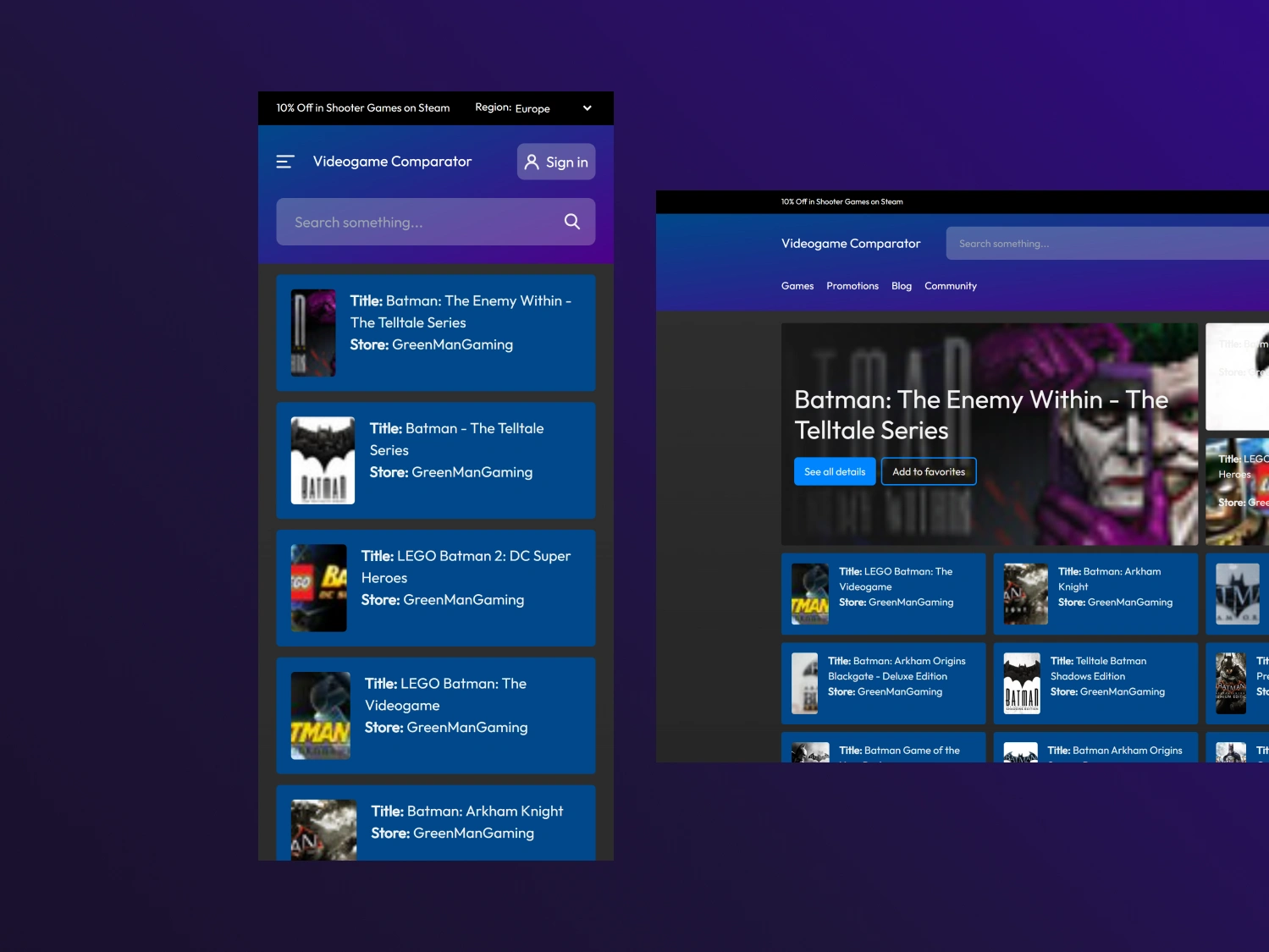Open LEGO Batman 2: DC Super Heroes cover

pyautogui.click(x=319, y=588)
